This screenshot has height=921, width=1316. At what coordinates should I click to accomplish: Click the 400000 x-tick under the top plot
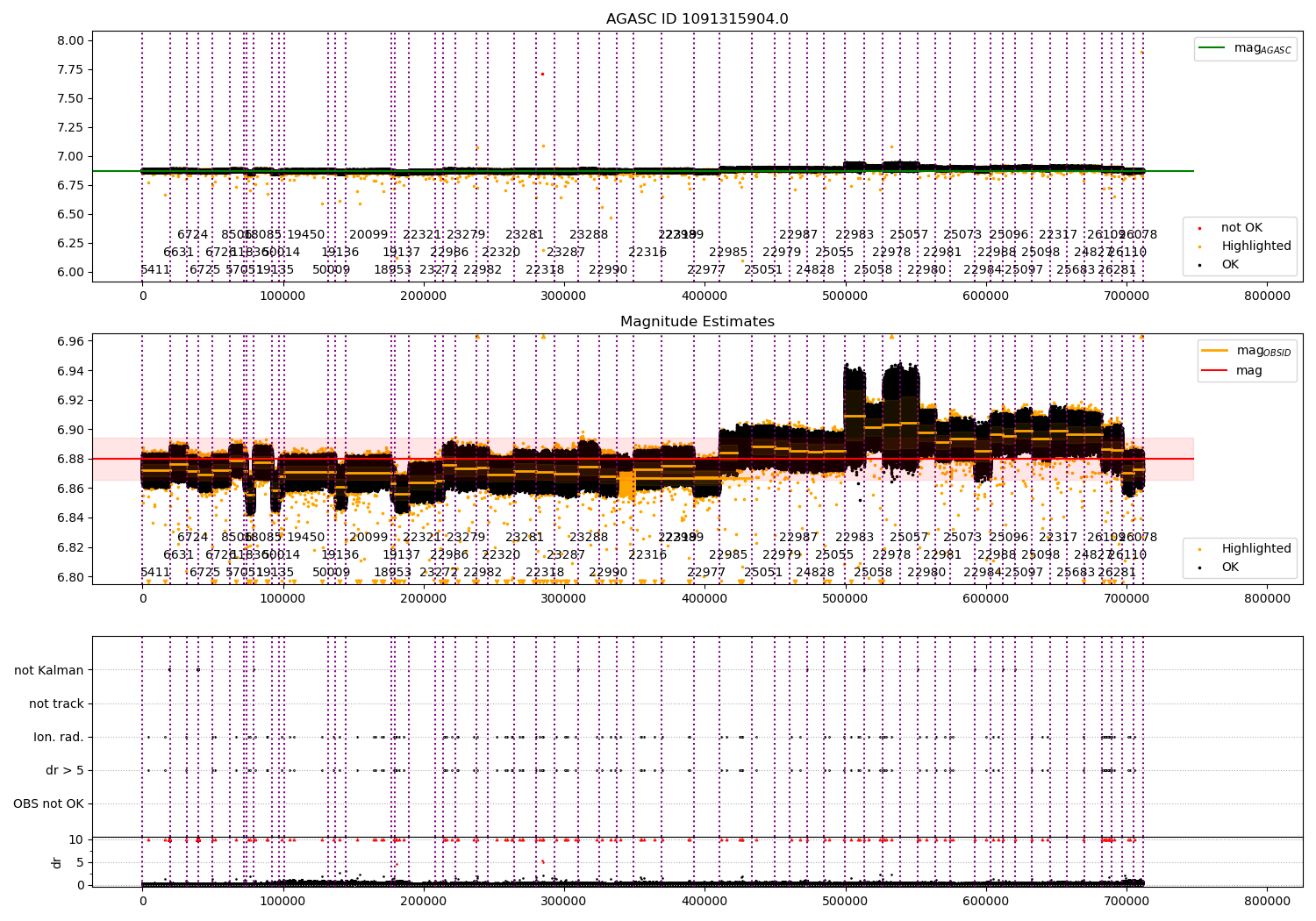click(704, 296)
